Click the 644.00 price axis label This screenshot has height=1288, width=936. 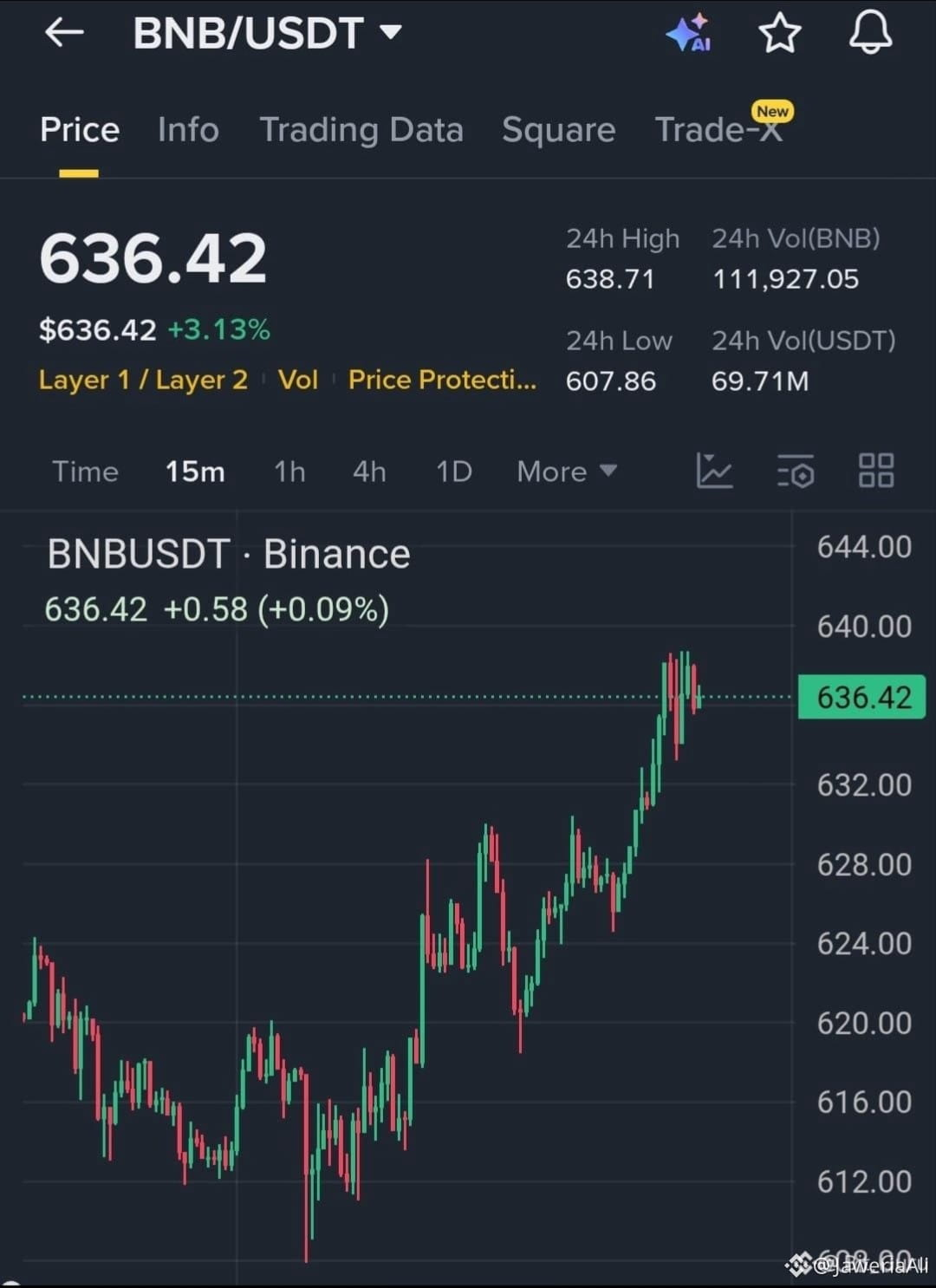(x=864, y=547)
